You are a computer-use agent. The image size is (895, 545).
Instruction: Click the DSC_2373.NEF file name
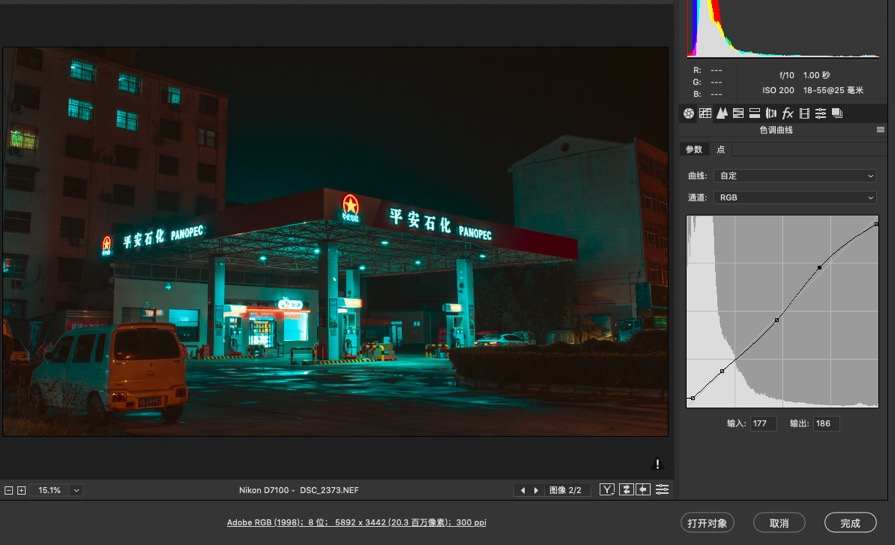(x=329, y=490)
